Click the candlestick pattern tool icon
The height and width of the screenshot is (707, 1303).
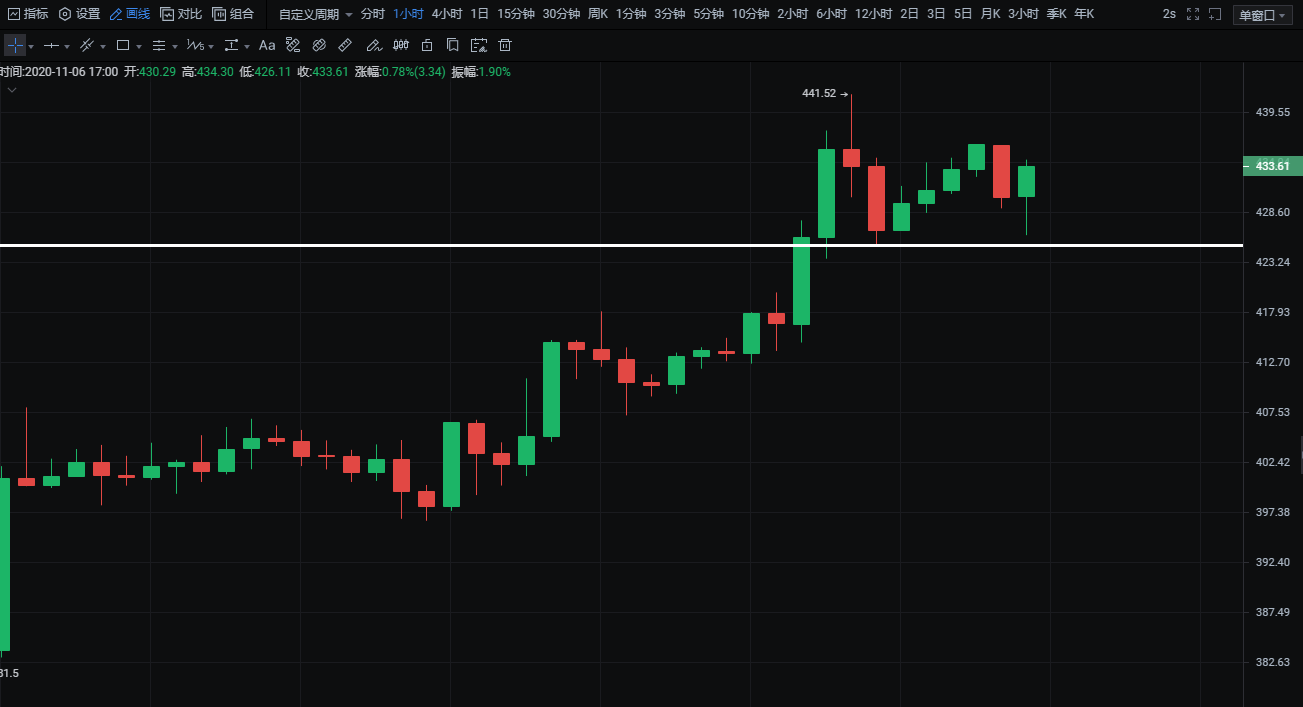[x=400, y=46]
